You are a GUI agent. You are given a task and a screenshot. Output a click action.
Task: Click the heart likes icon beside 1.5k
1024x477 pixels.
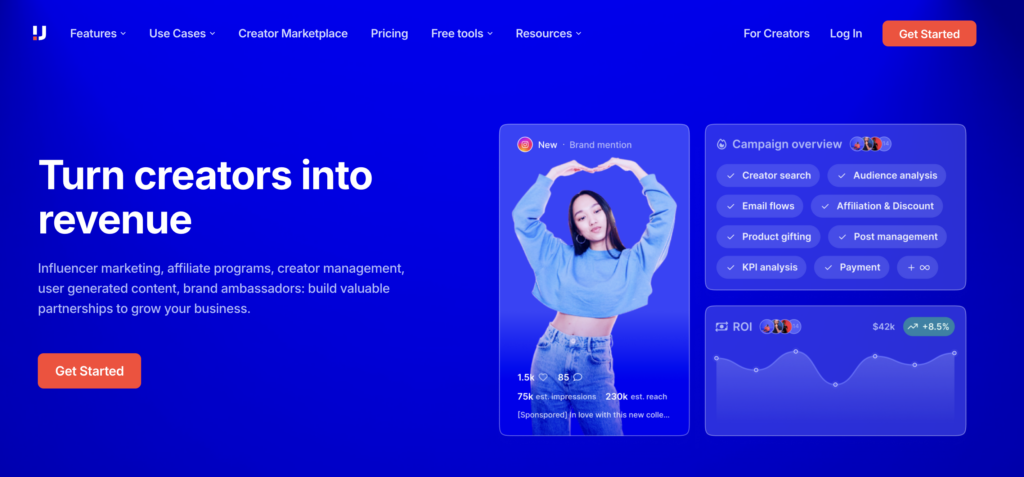(x=543, y=378)
